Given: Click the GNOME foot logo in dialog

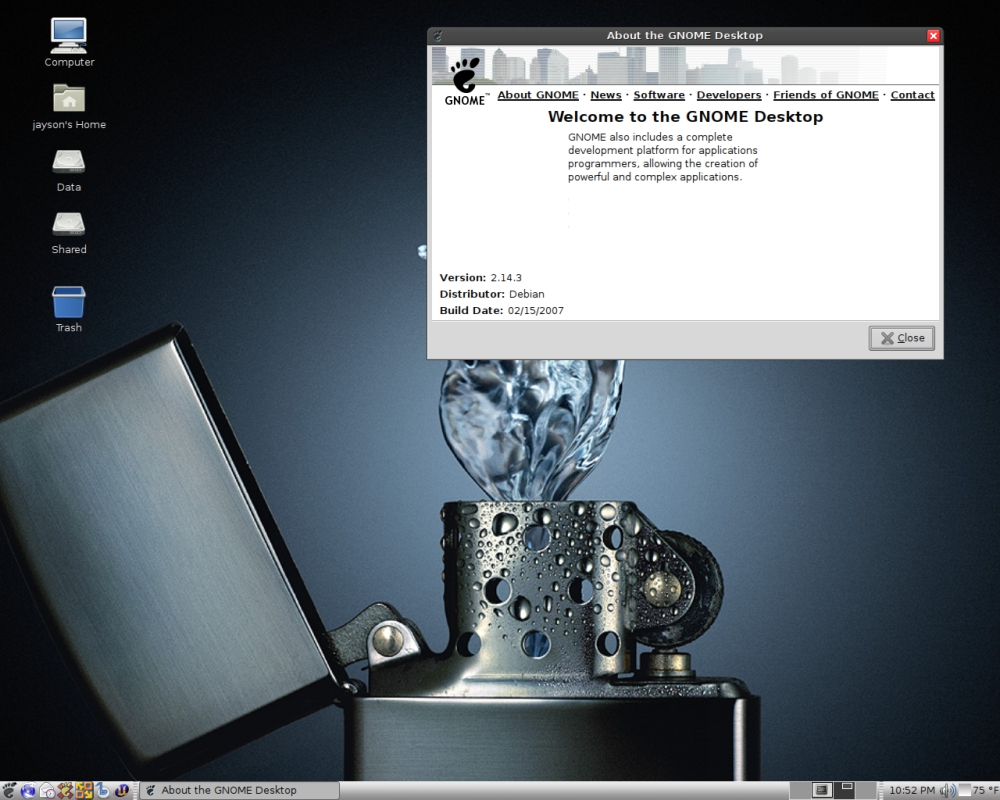Looking at the screenshot, I should (466, 82).
